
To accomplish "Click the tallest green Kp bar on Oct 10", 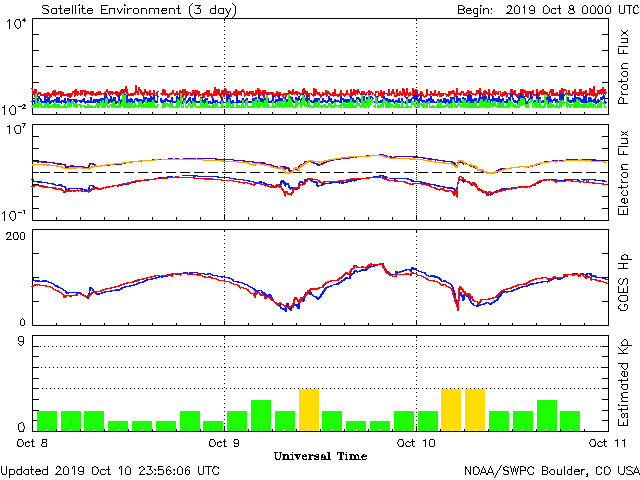I will pyautogui.click(x=547, y=416).
